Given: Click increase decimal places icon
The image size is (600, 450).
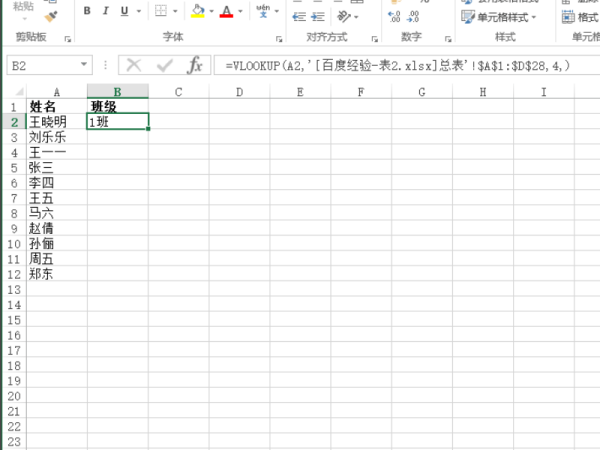Looking at the screenshot, I should (395, 17).
